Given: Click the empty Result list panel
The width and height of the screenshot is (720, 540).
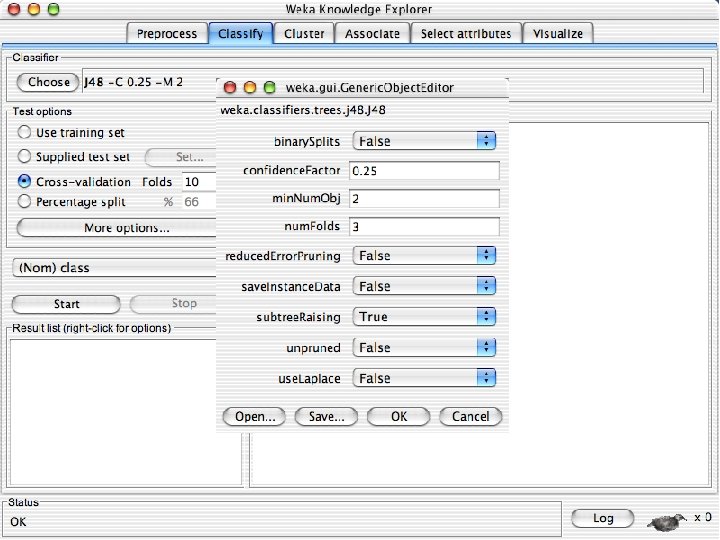Looking at the screenshot, I should coord(125,412).
